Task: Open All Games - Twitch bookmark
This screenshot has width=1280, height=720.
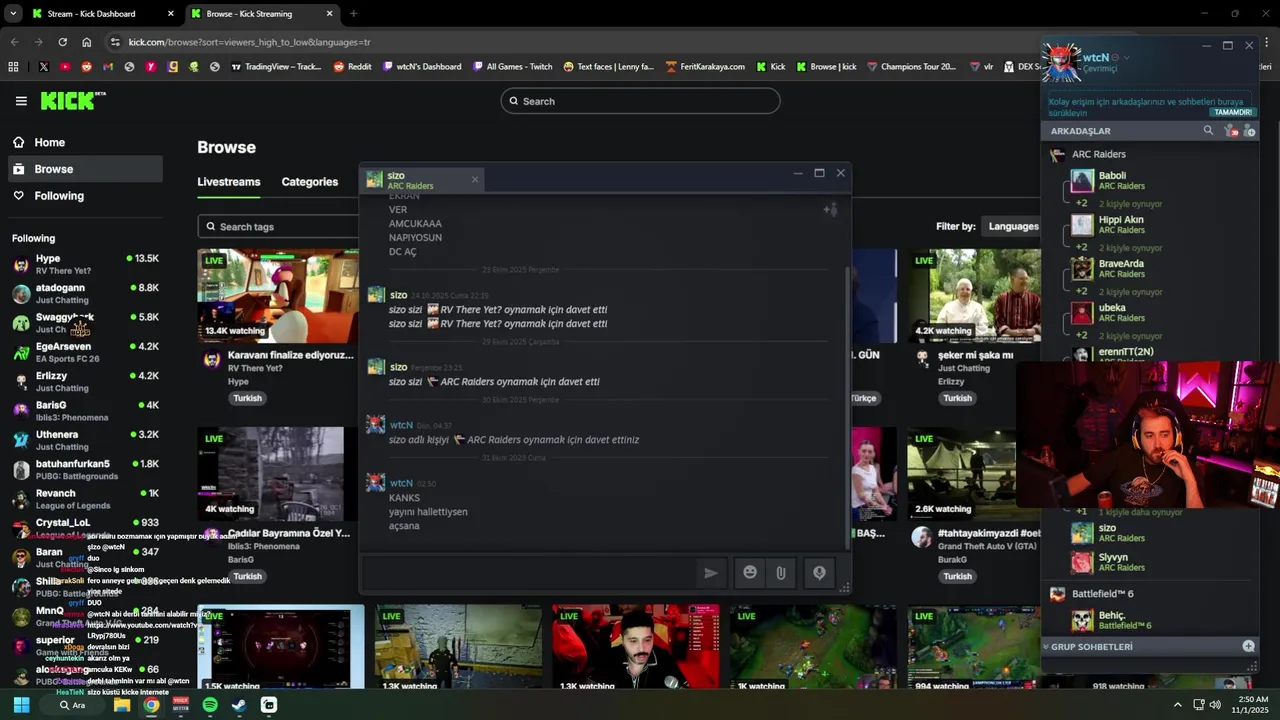Action: click(x=511, y=67)
